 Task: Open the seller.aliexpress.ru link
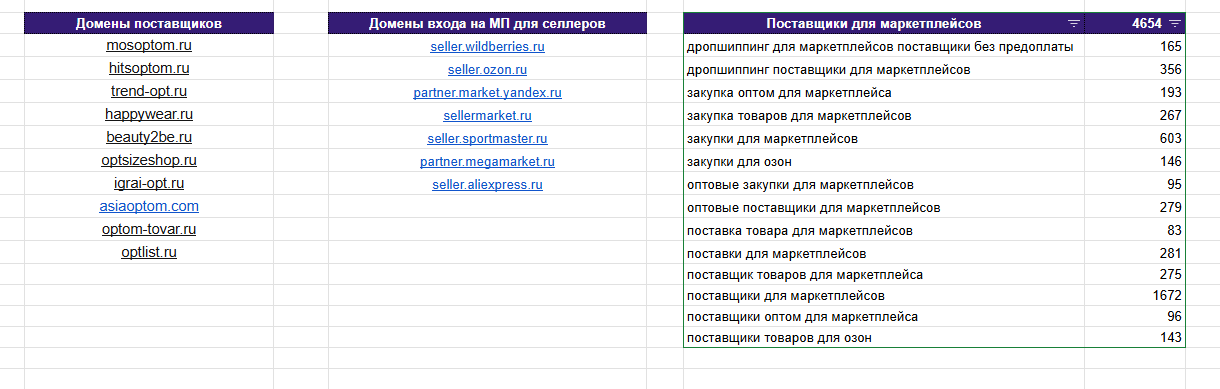pos(487,185)
